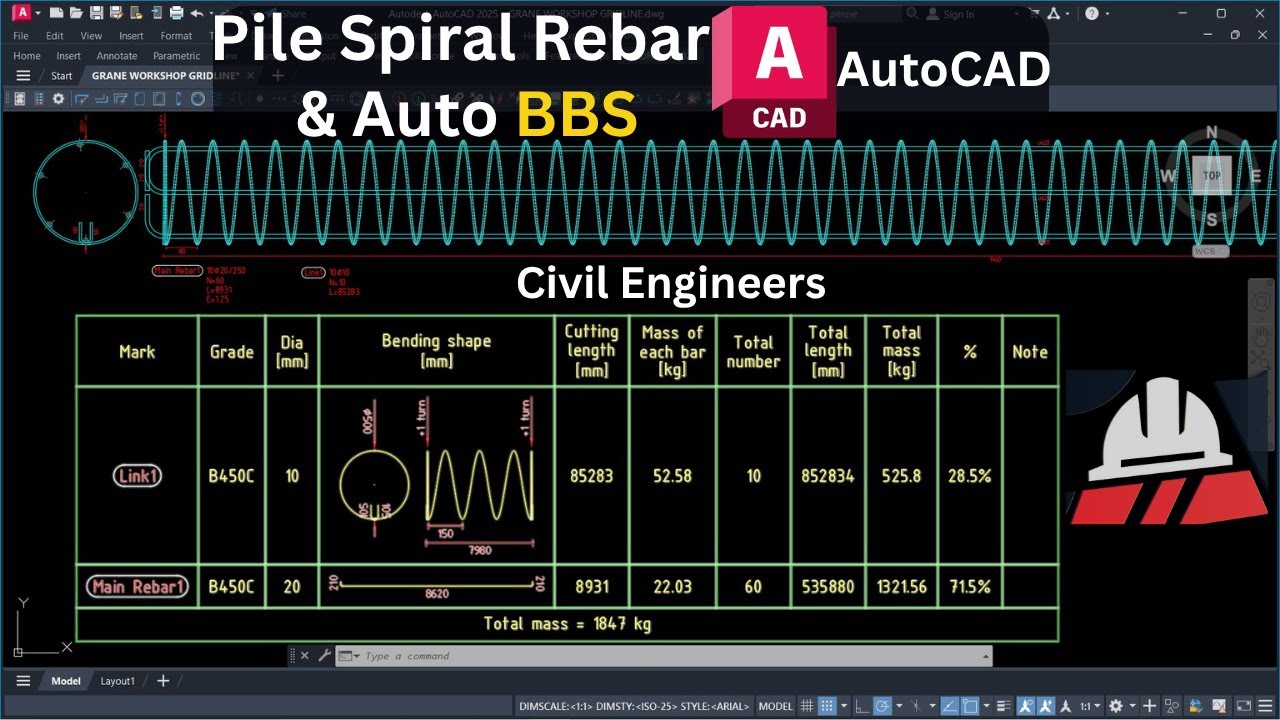The width and height of the screenshot is (1280, 720).
Task: Click the first icon of the drawing toolbar
Action: coord(20,99)
